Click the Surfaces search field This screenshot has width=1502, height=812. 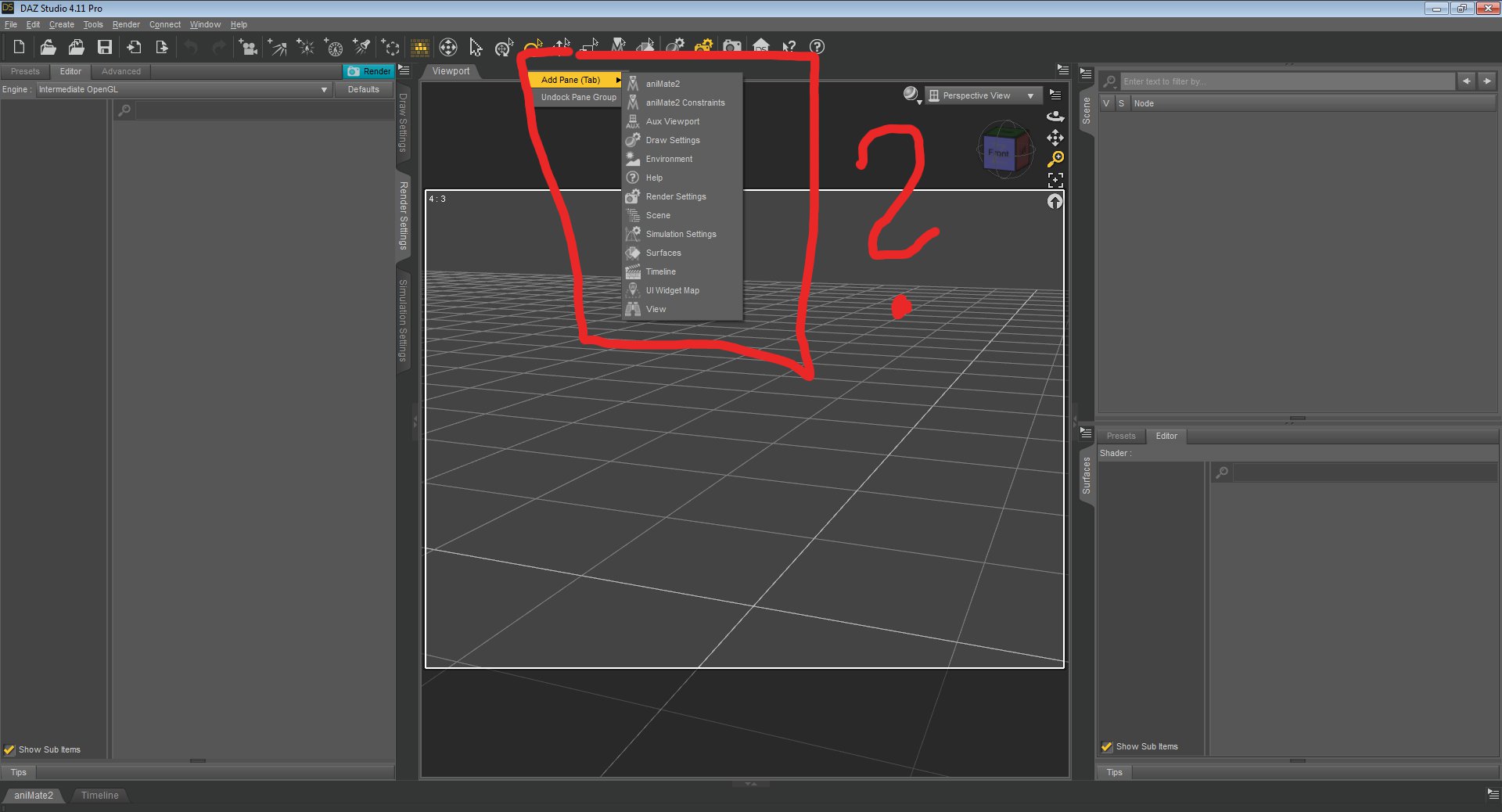tap(1365, 472)
